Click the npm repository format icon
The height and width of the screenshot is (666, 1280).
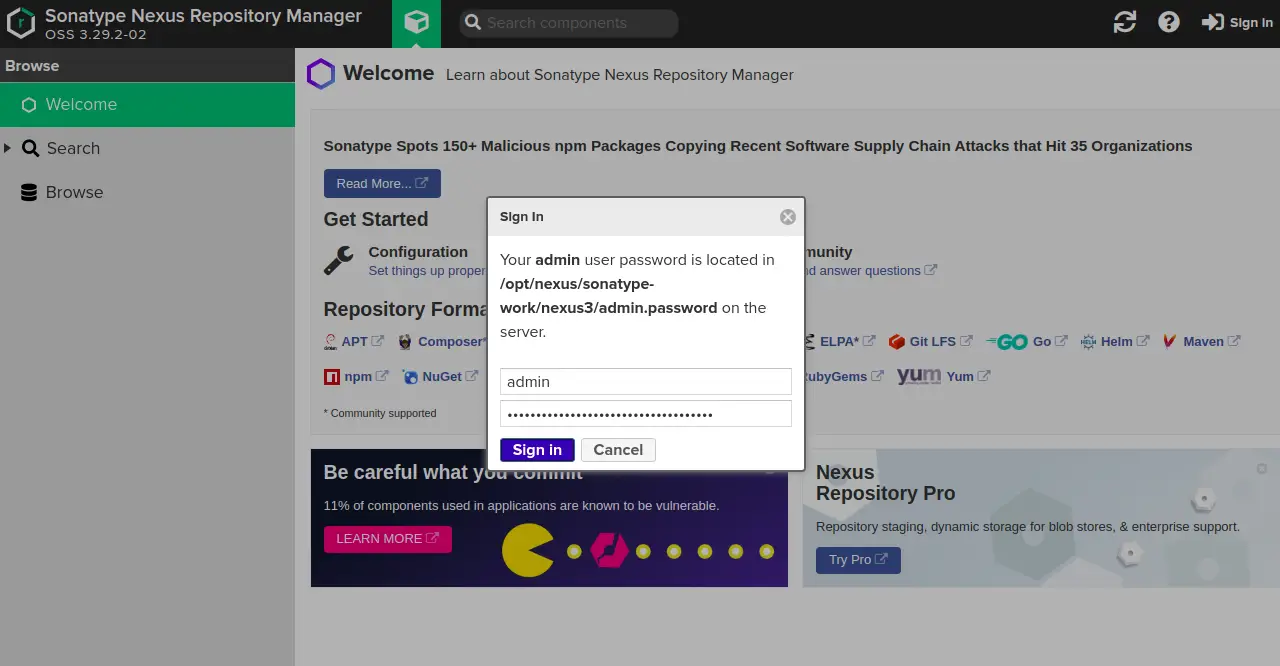(x=334, y=376)
